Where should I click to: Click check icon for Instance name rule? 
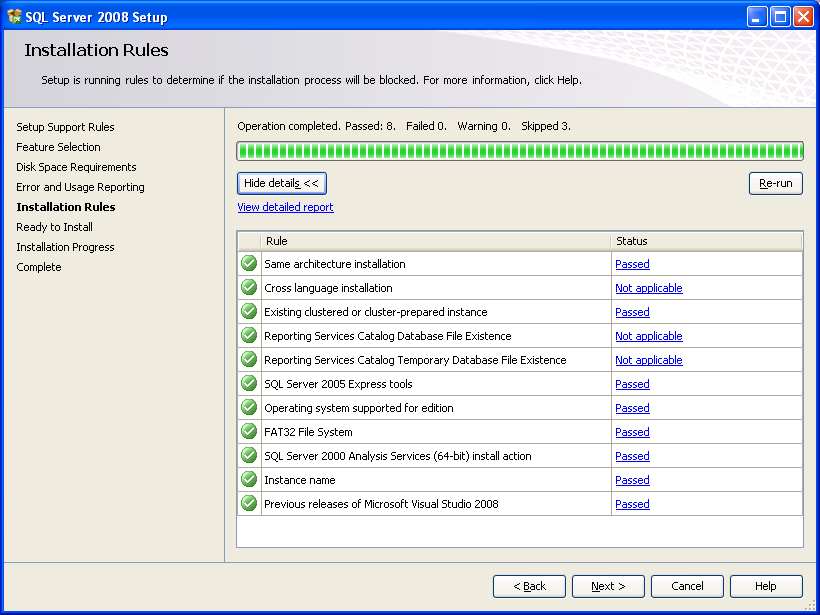click(x=249, y=480)
